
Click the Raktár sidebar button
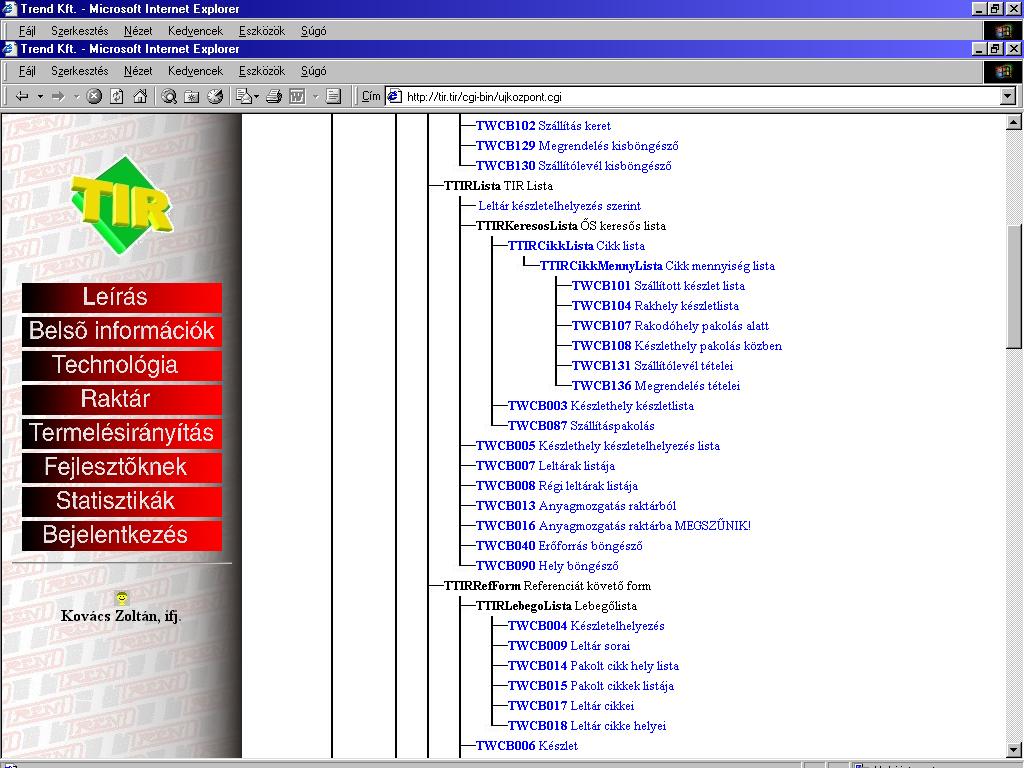[x=121, y=399]
